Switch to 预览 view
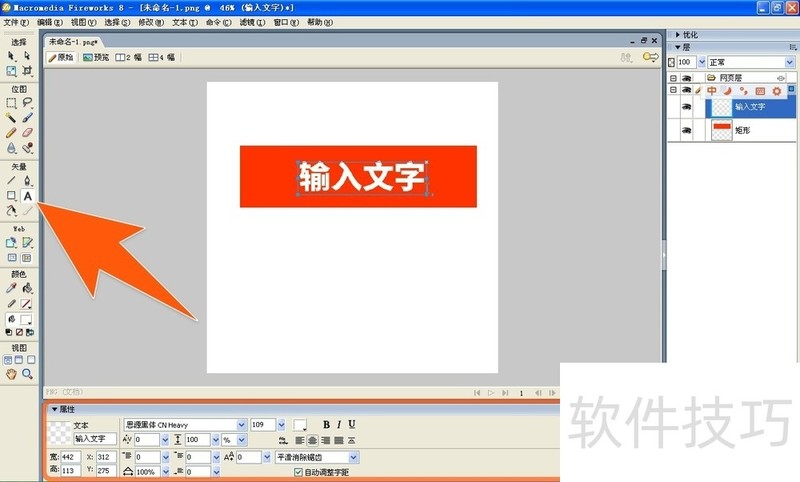The width and height of the screenshot is (800, 482). click(96, 57)
